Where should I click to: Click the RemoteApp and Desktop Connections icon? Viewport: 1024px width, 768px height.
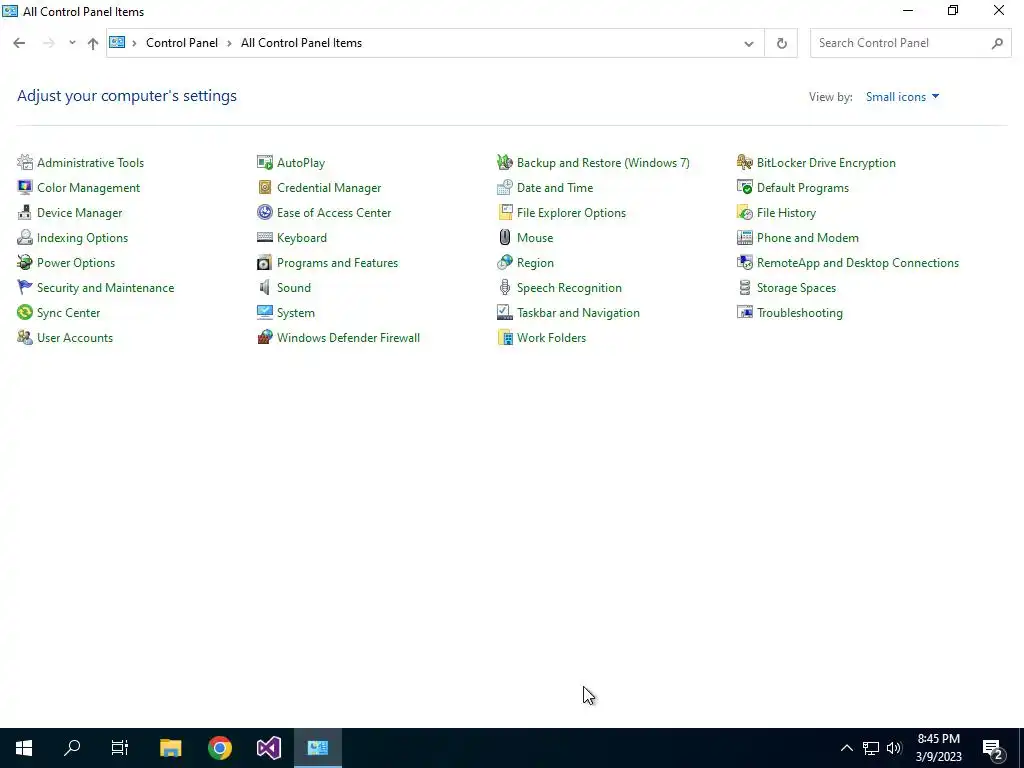pos(744,263)
